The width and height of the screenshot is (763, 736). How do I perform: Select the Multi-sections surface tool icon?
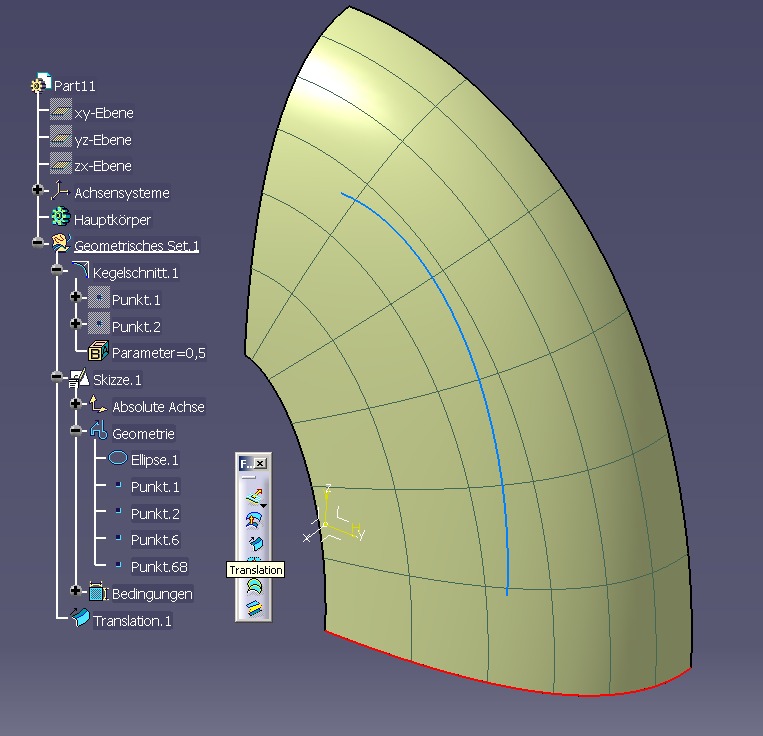tap(254, 587)
